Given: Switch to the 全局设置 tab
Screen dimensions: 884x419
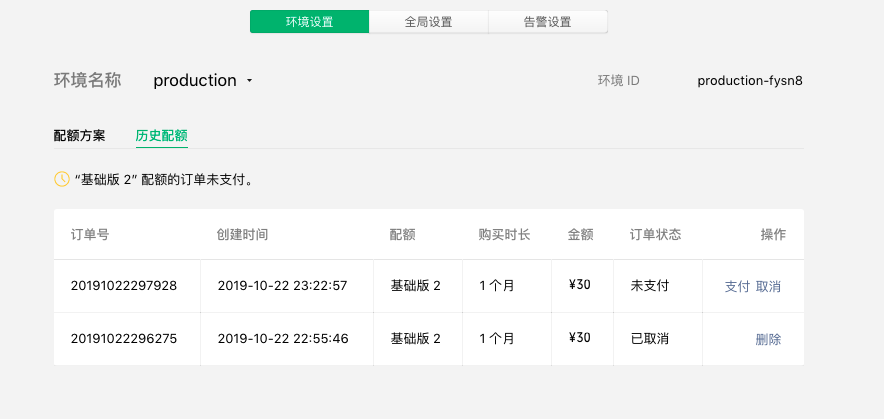Looking at the screenshot, I should [428, 22].
